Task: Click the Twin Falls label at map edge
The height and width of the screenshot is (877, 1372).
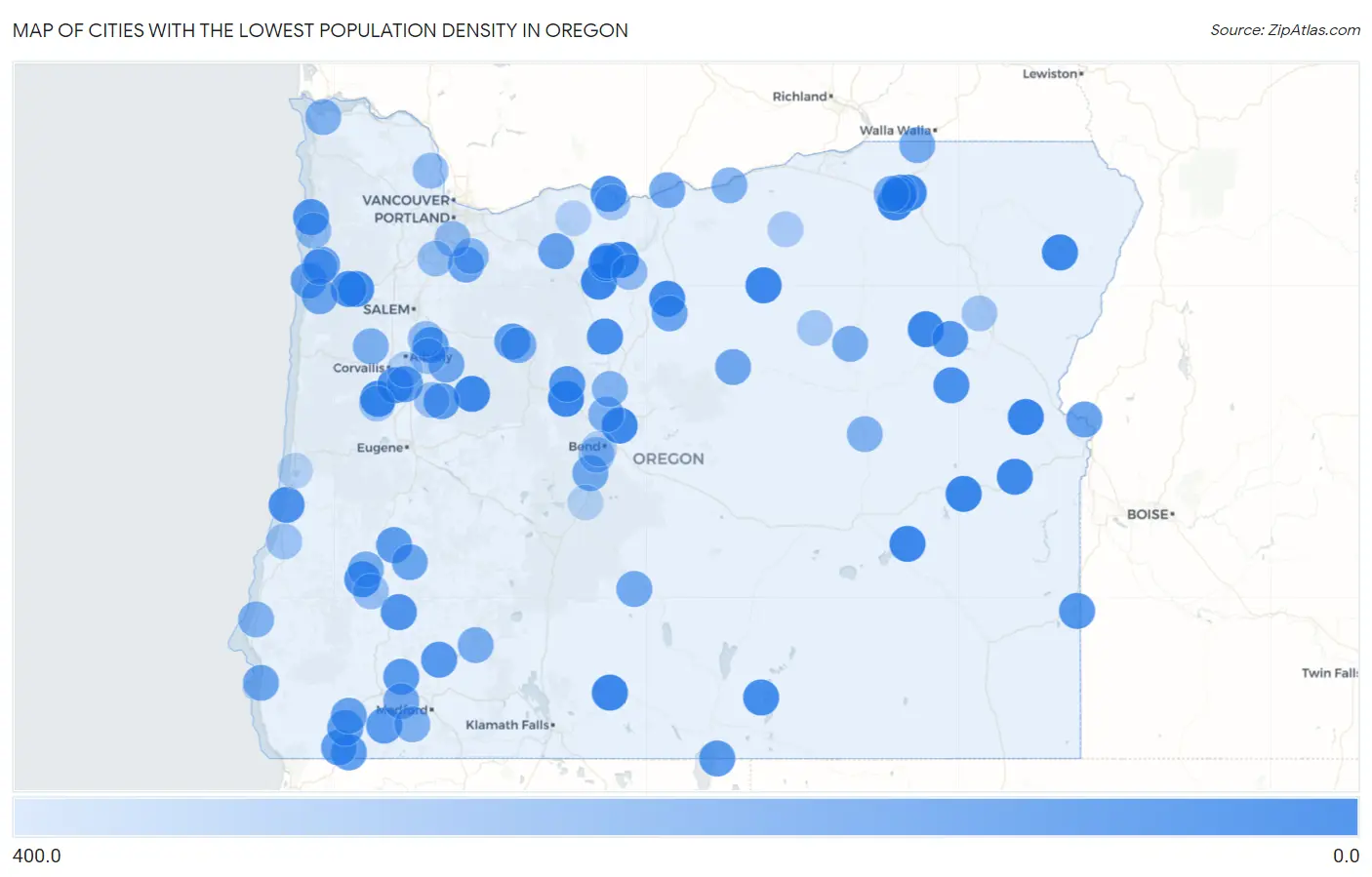Action: click(1329, 673)
